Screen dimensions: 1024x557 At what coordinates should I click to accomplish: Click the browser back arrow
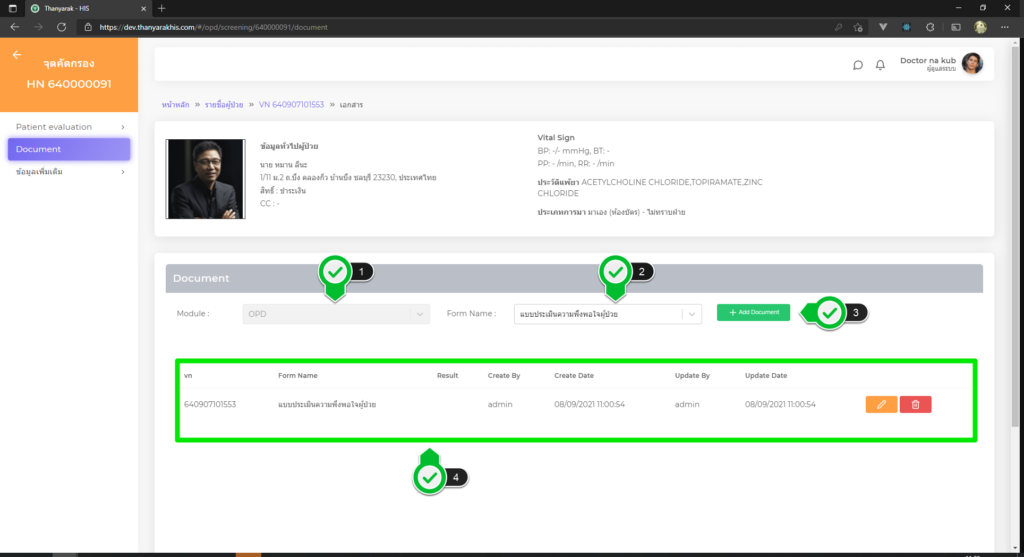14,27
